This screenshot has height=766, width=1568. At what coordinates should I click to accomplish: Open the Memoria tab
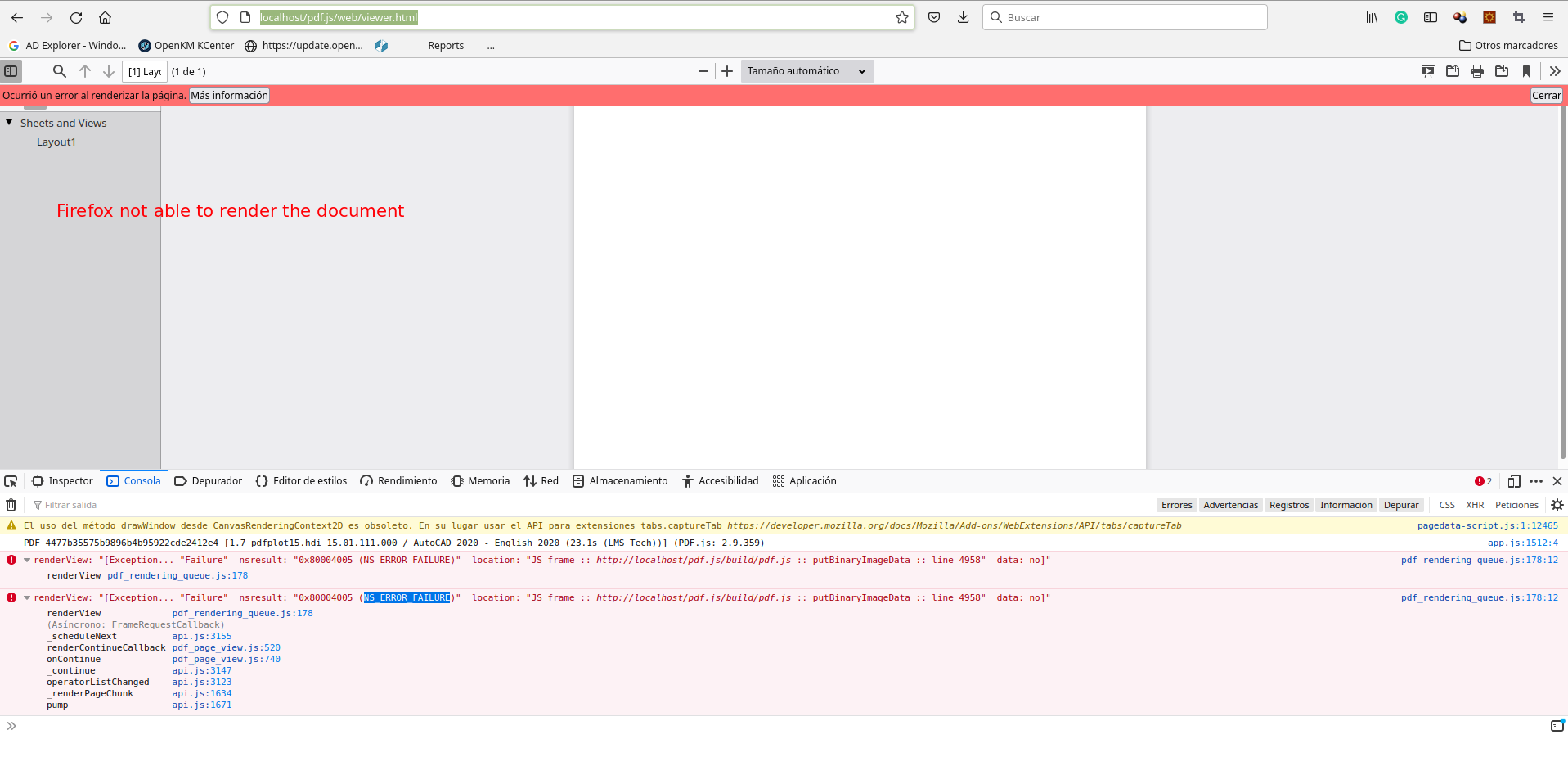tap(480, 481)
